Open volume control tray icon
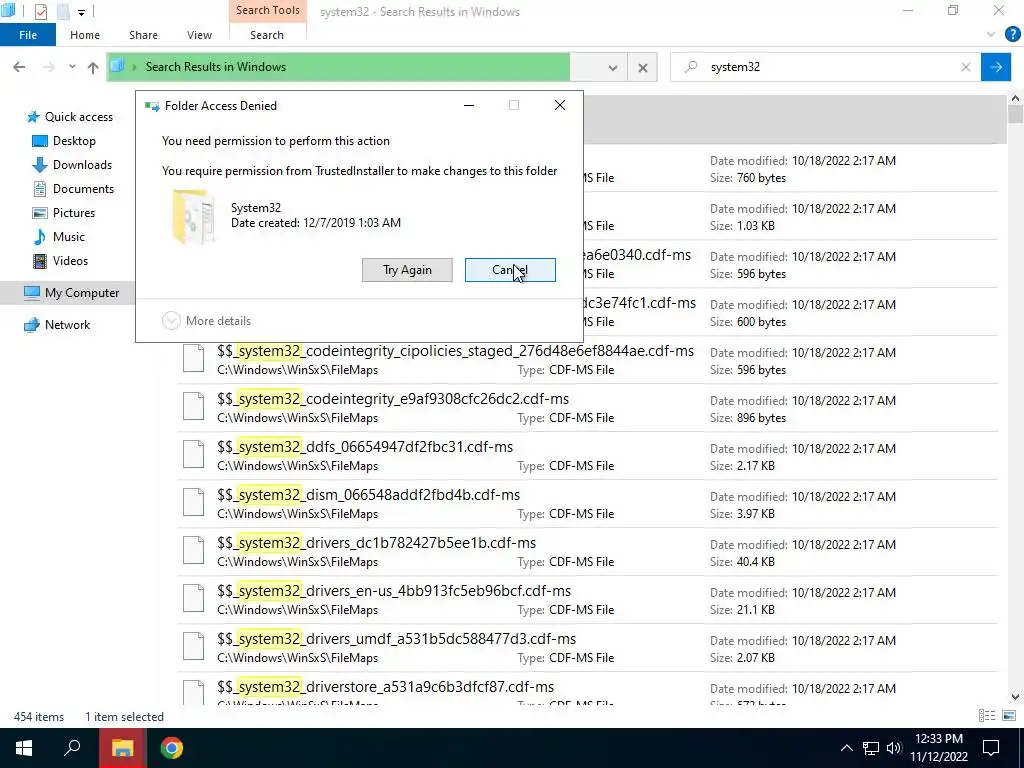 pyautogui.click(x=894, y=748)
